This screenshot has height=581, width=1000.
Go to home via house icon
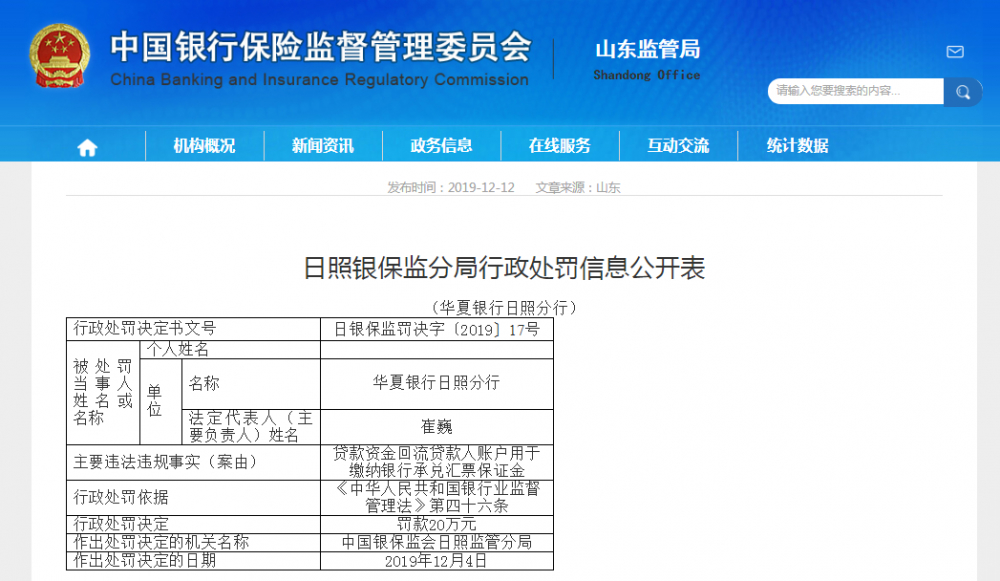pos(87,147)
